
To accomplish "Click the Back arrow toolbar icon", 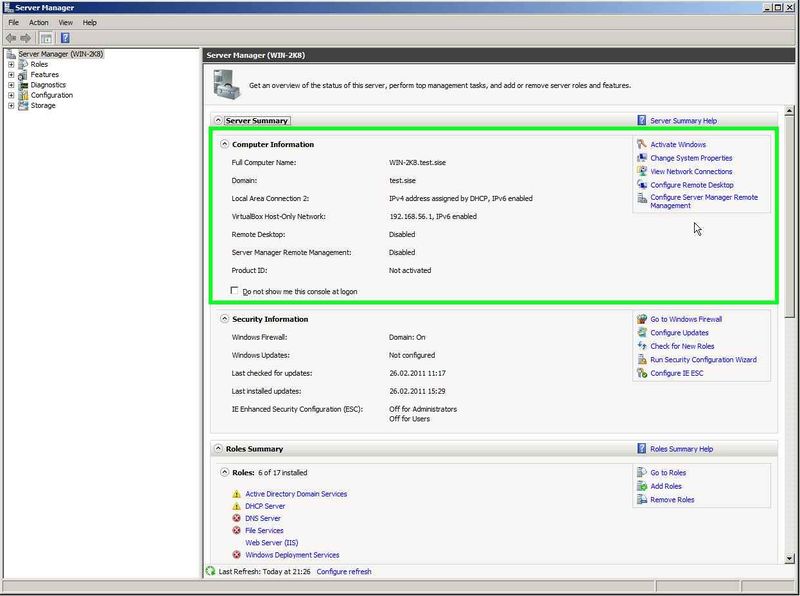I will [x=11, y=38].
